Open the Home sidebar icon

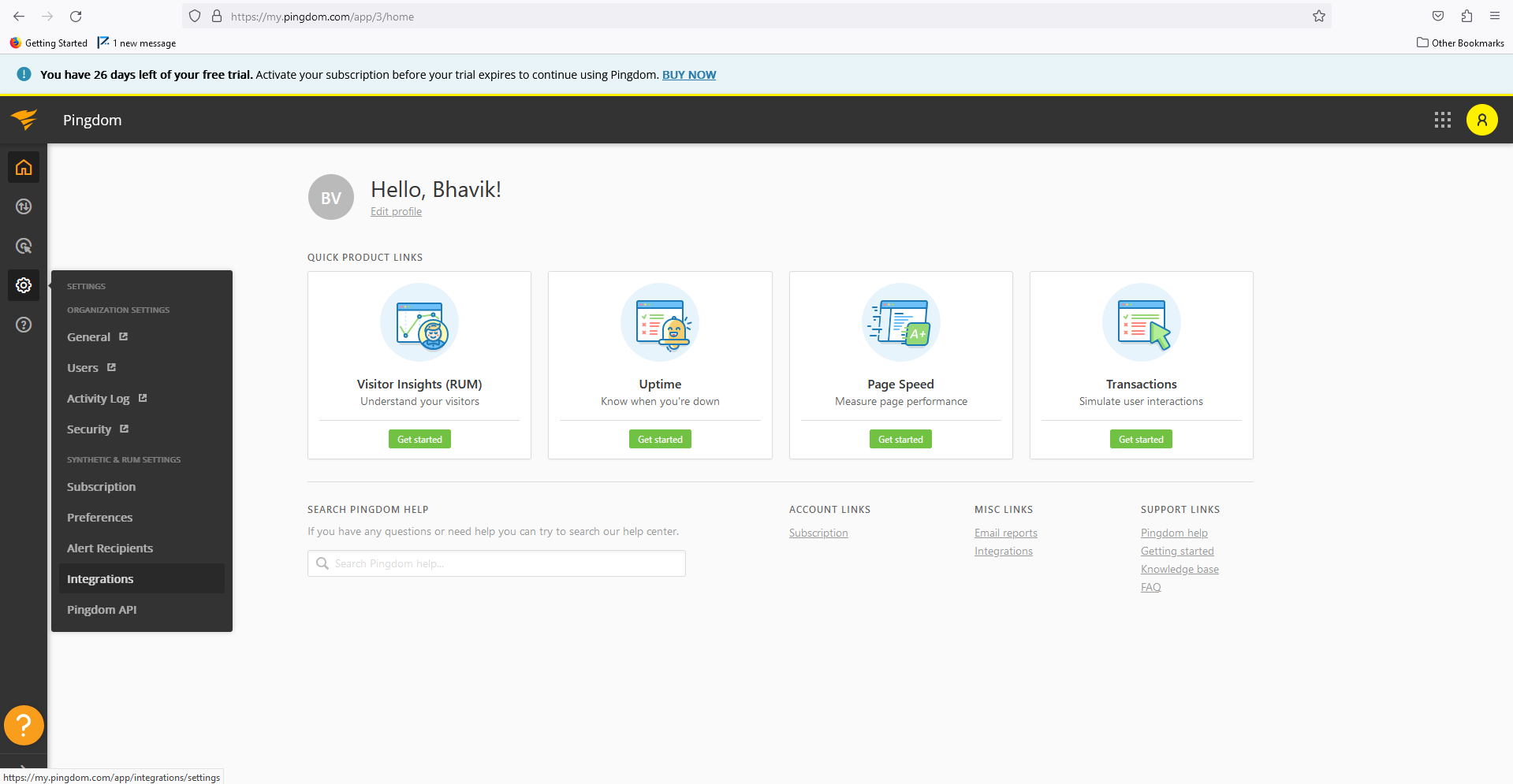[x=24, y=167]
